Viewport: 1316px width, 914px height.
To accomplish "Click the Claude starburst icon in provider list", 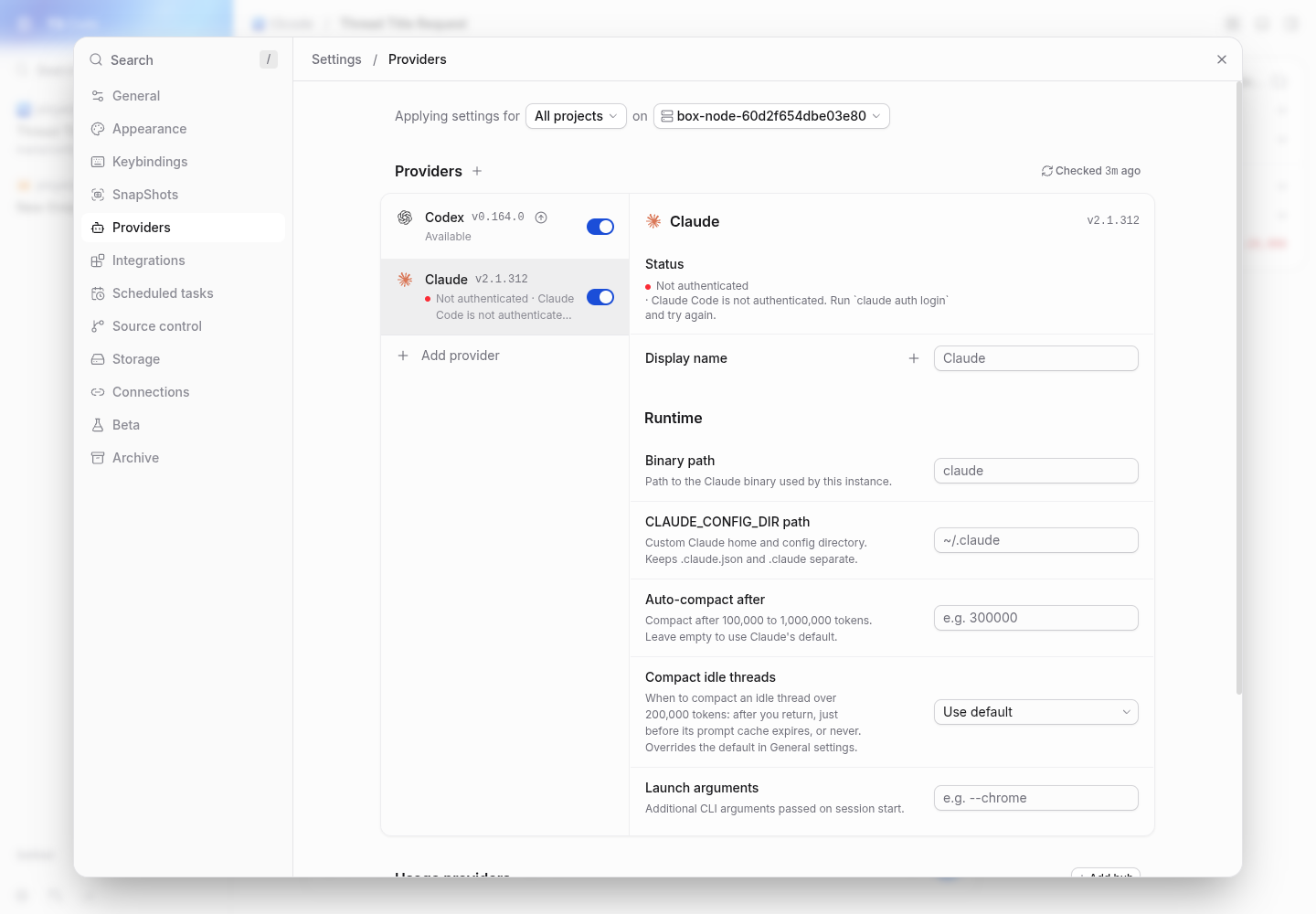I will [x=405, y=280].
